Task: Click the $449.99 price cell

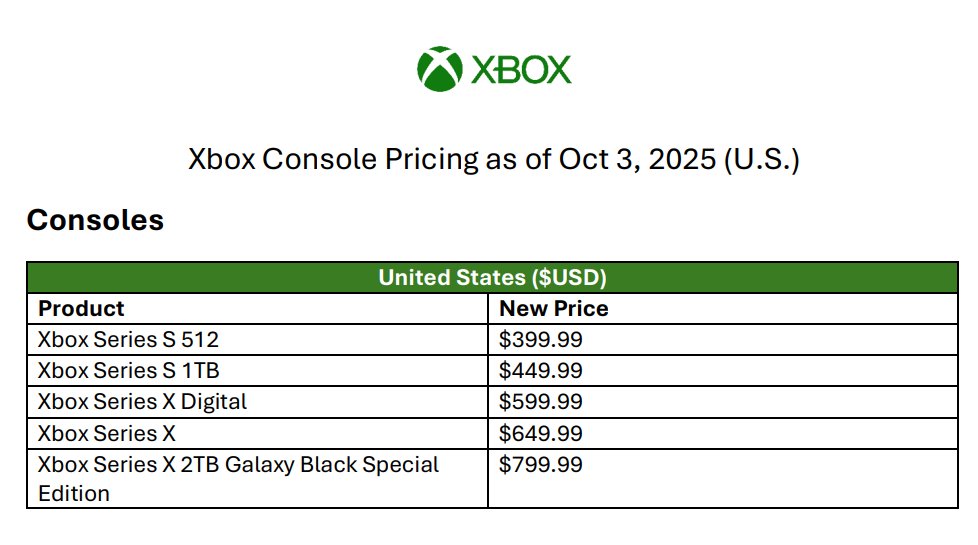Action: 540,370
